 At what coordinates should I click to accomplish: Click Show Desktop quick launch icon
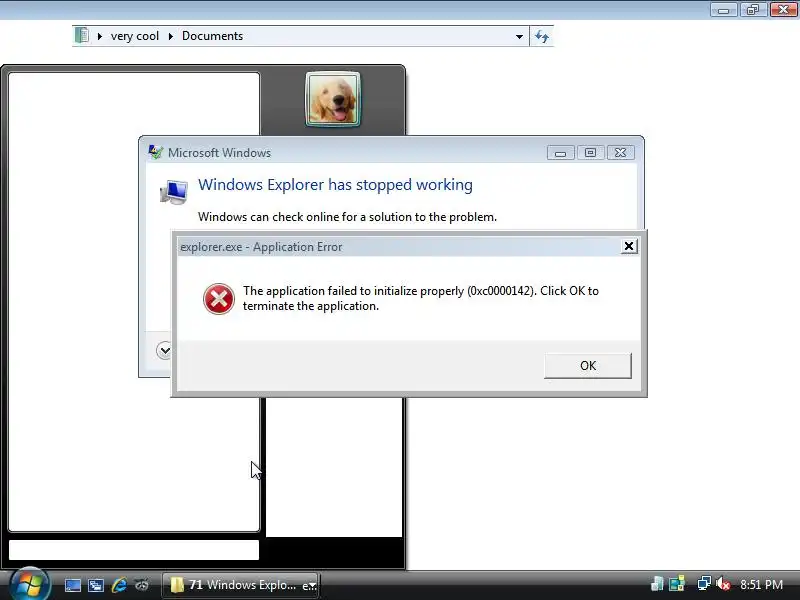(72, 585)
